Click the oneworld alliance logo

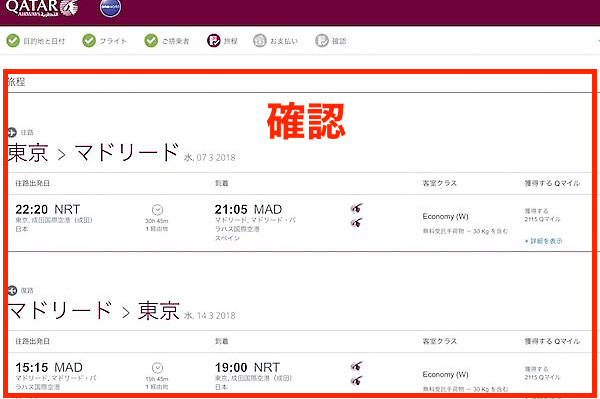tap(111, 8)
